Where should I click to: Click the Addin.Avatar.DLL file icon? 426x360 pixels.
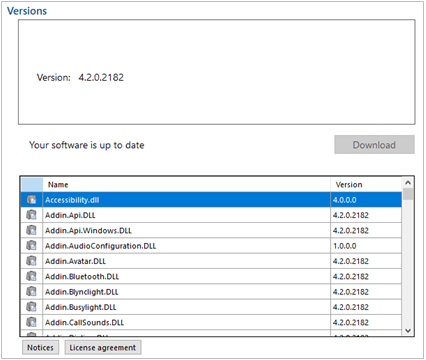(31, 261)
